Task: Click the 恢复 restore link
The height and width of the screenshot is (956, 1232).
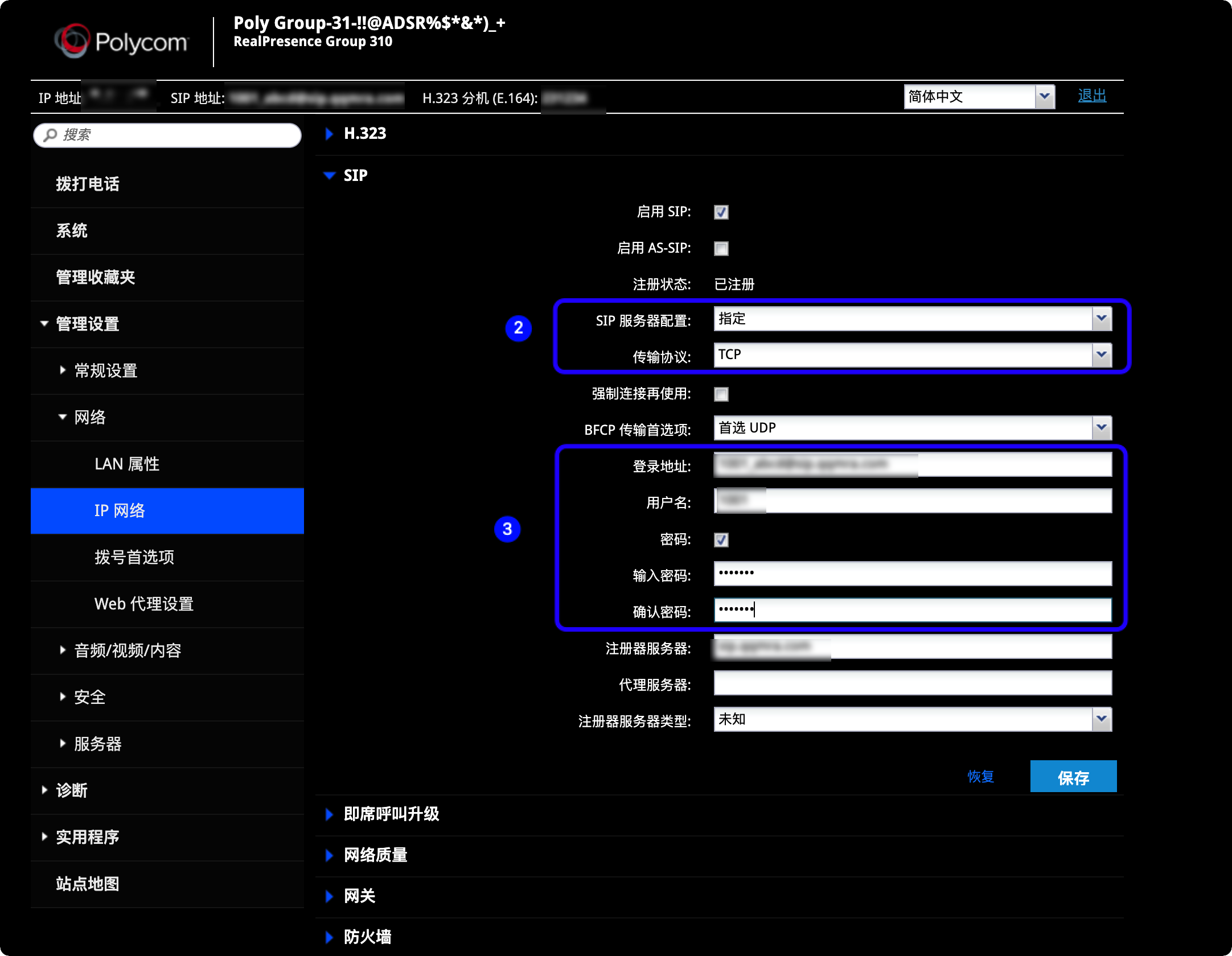Action: 981,777
